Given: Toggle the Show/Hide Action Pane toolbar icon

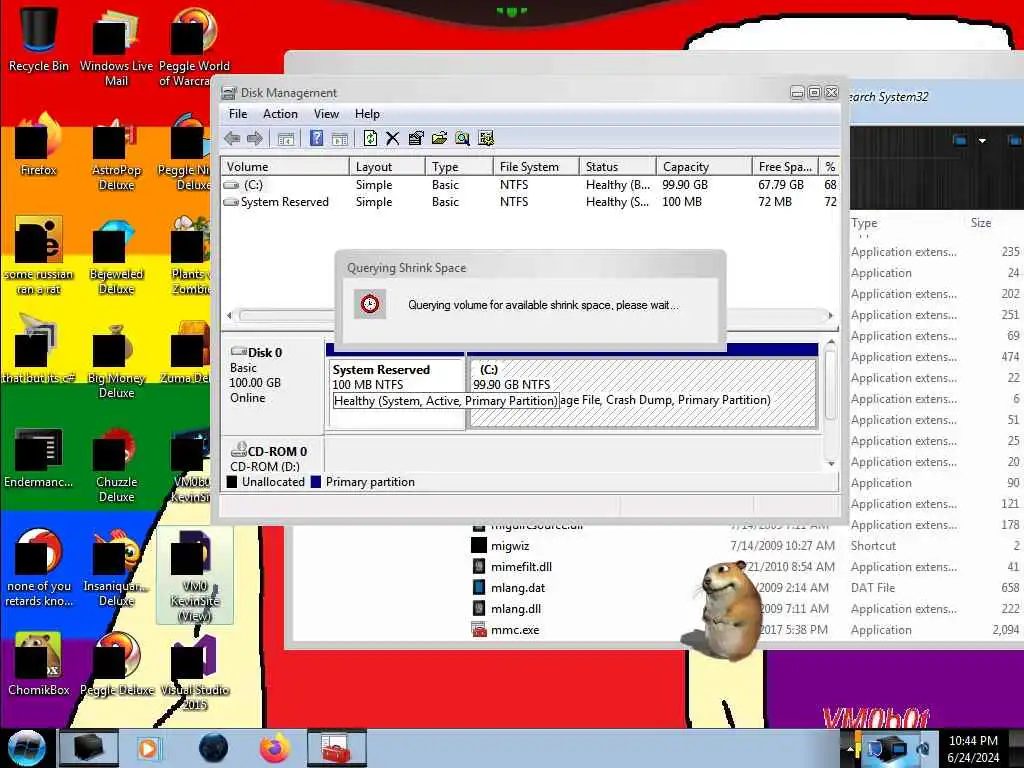Looking at the screenshot, I should tap(340, 138).
